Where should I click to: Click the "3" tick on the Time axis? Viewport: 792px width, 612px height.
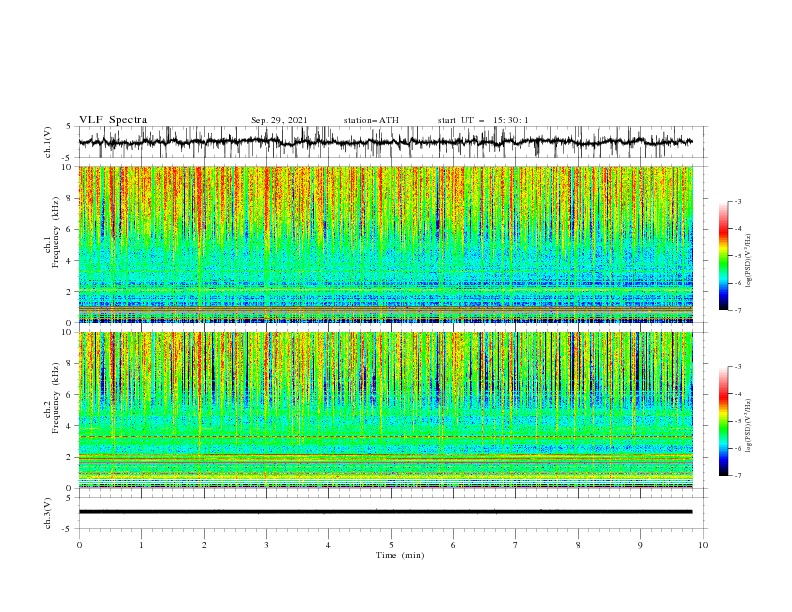(266, 545)
